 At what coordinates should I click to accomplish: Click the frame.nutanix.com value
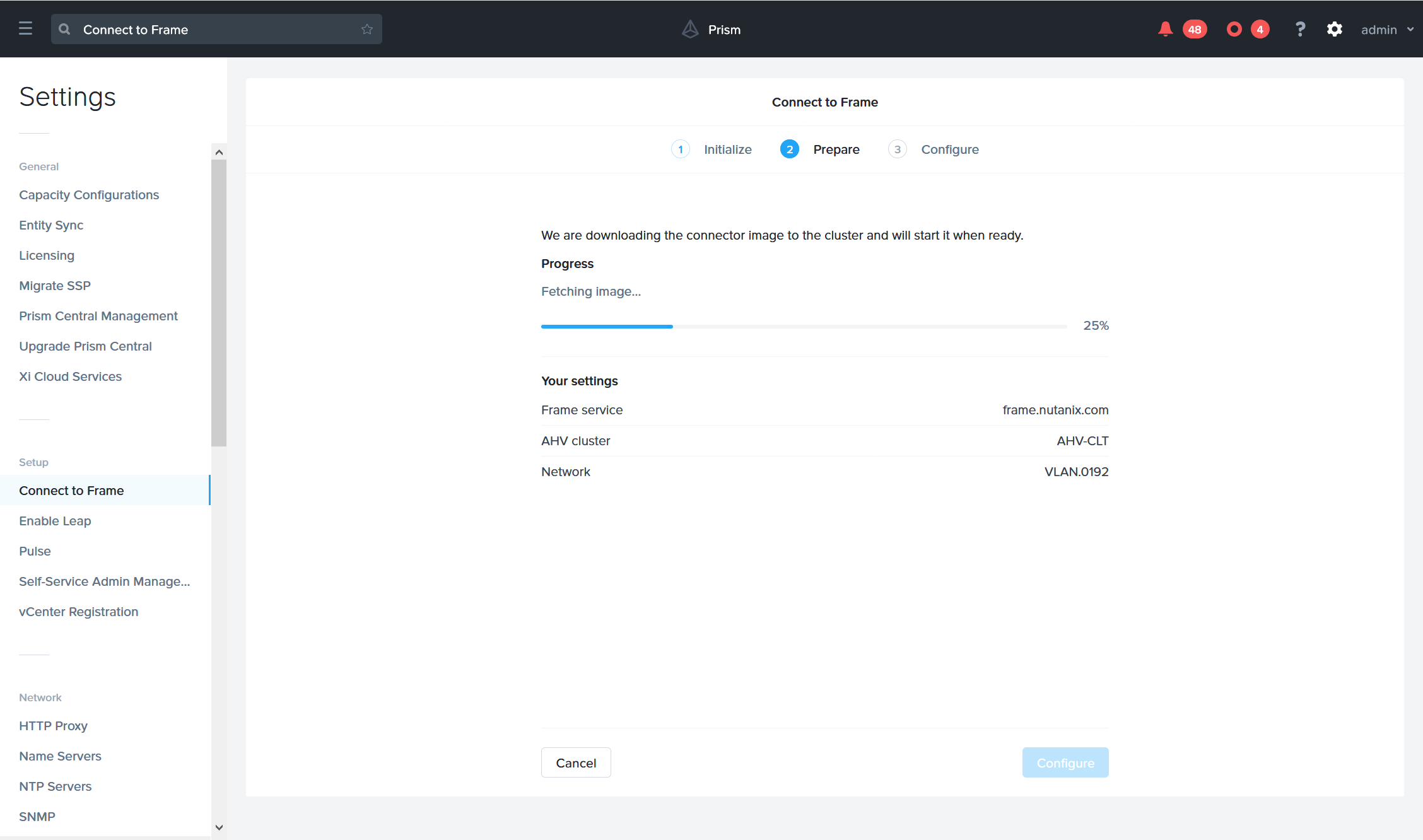(x=1055, y=410)
